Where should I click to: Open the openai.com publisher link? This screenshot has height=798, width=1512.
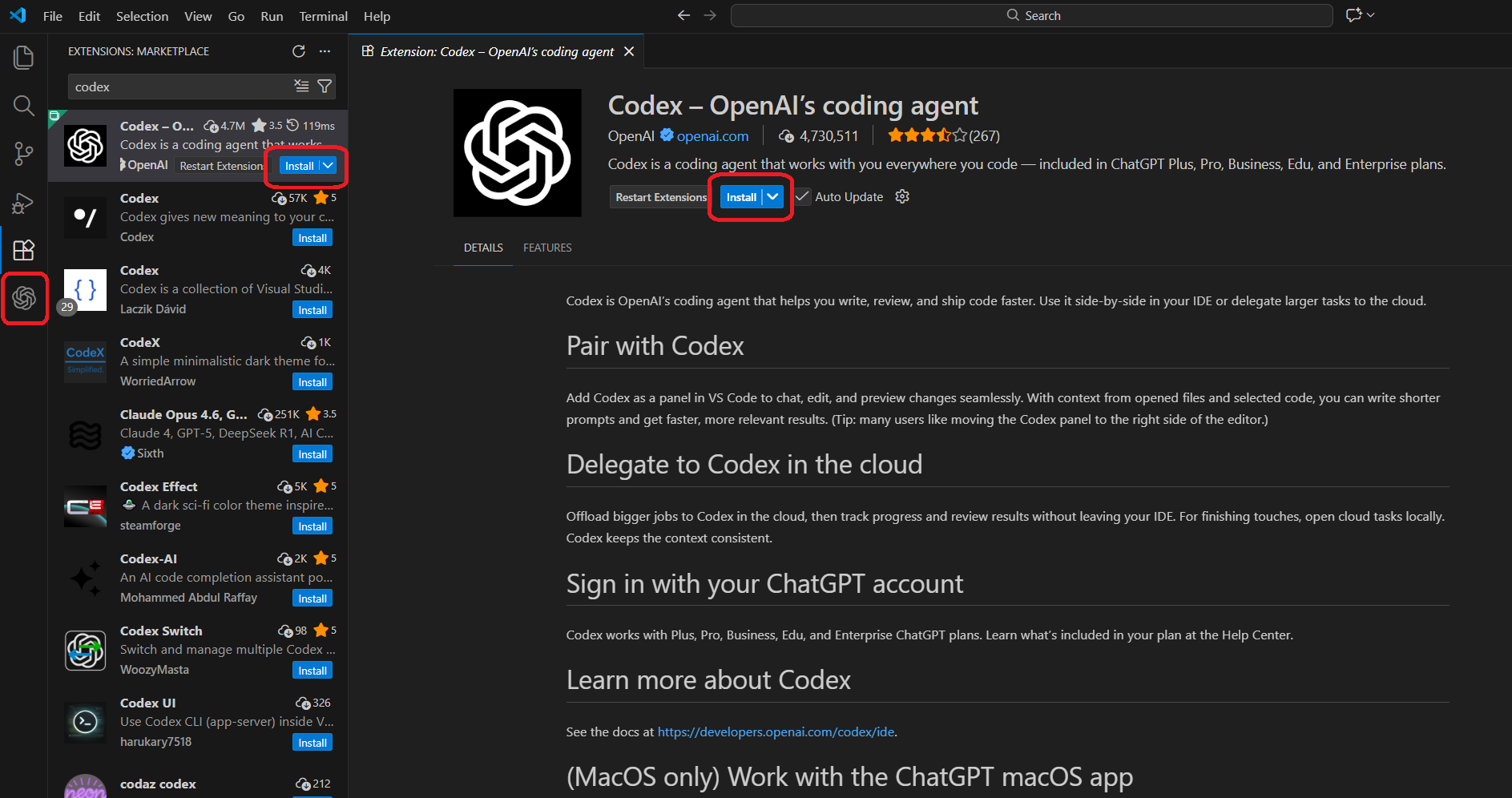click(x=712, y=136)
